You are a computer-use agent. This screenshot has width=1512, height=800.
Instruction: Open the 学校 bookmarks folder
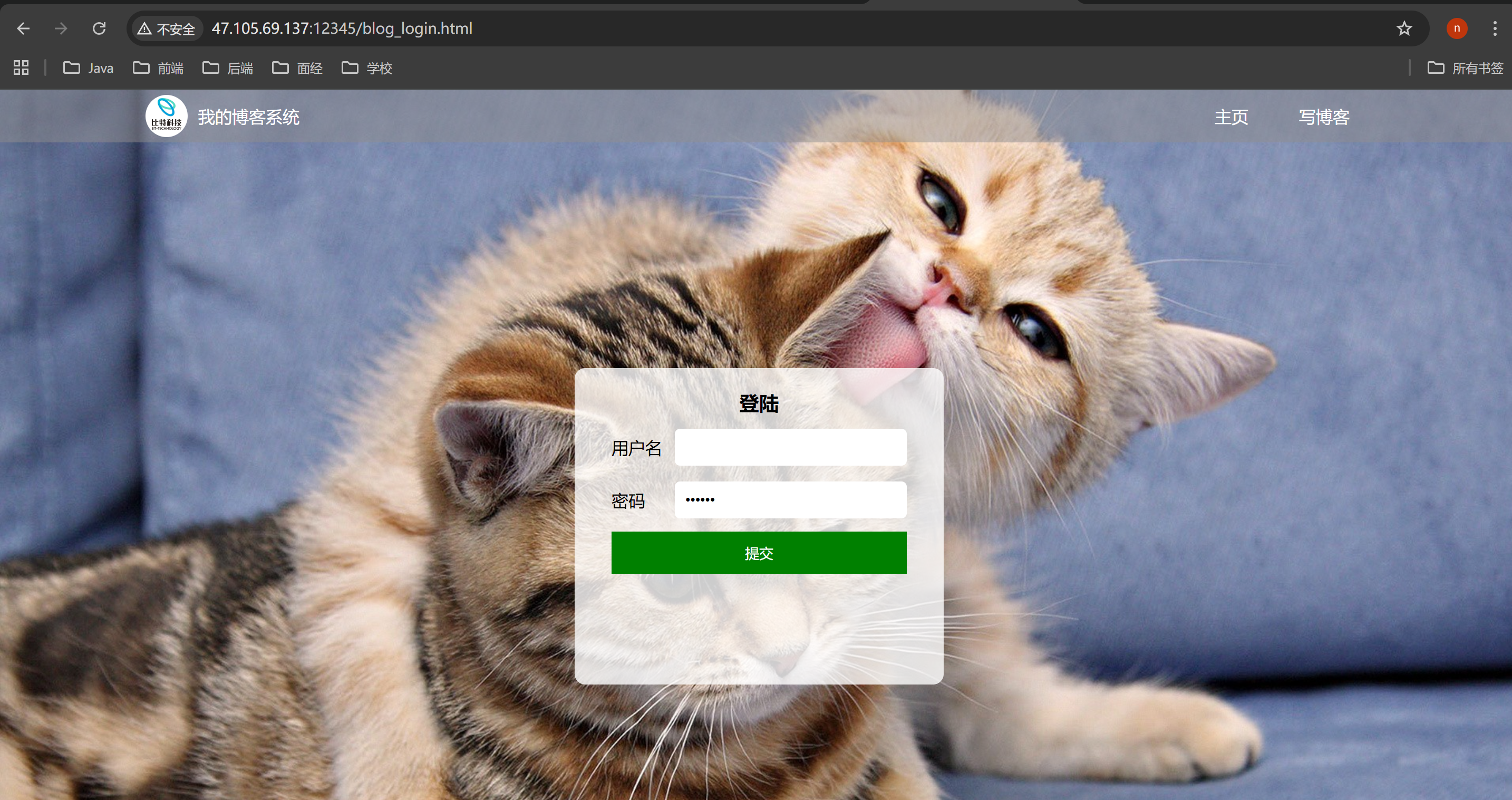pos(367,68)
